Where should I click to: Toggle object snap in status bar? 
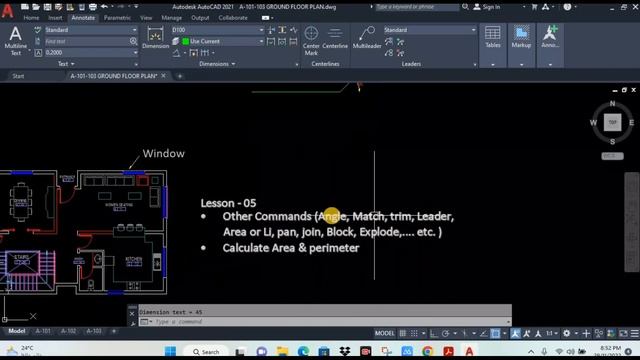point(495,333)
